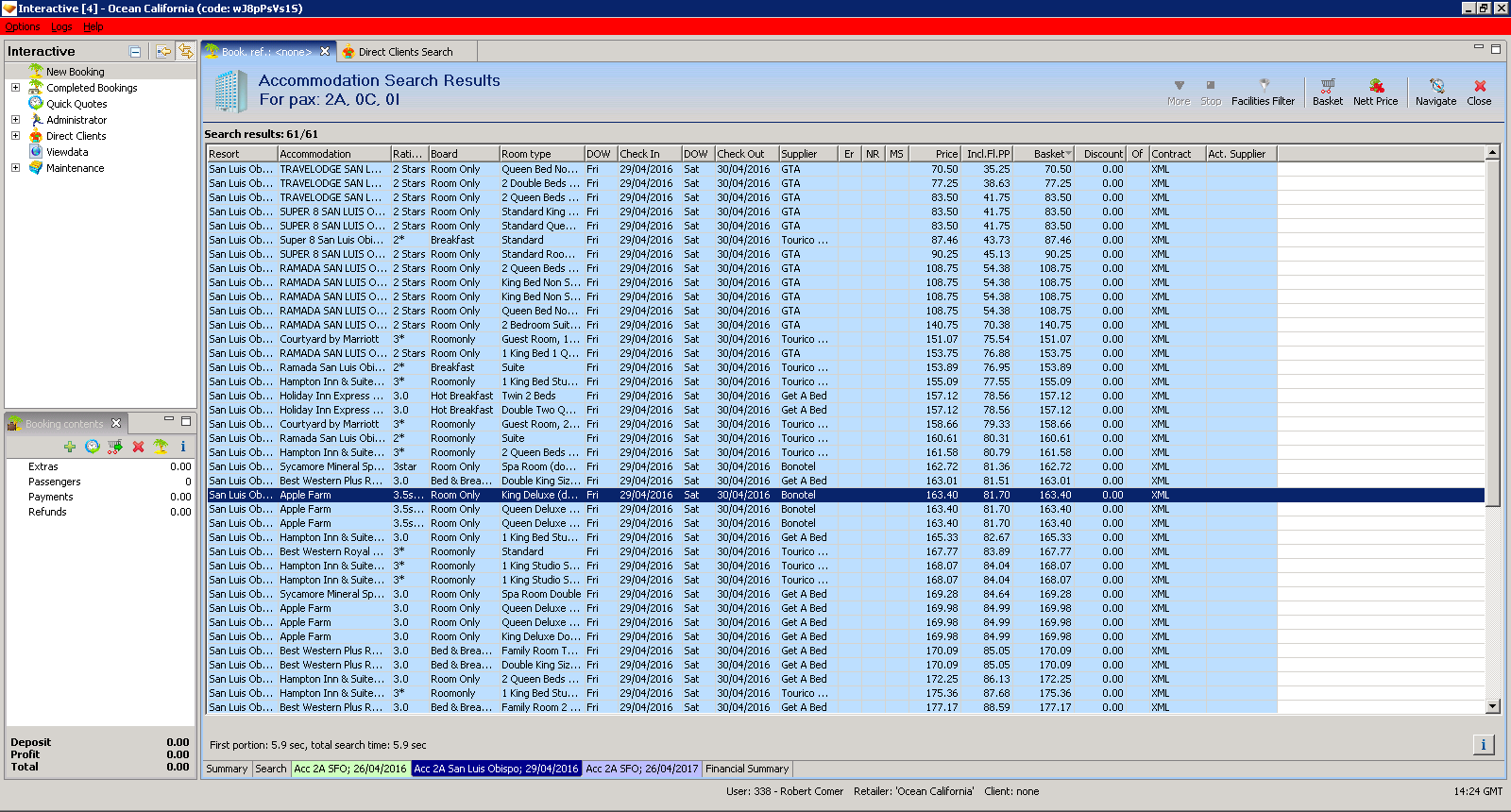The width and height of the screenshot is (1511, 812).
Task: Sort by the Accommodation column header
Action: [334, 154]
